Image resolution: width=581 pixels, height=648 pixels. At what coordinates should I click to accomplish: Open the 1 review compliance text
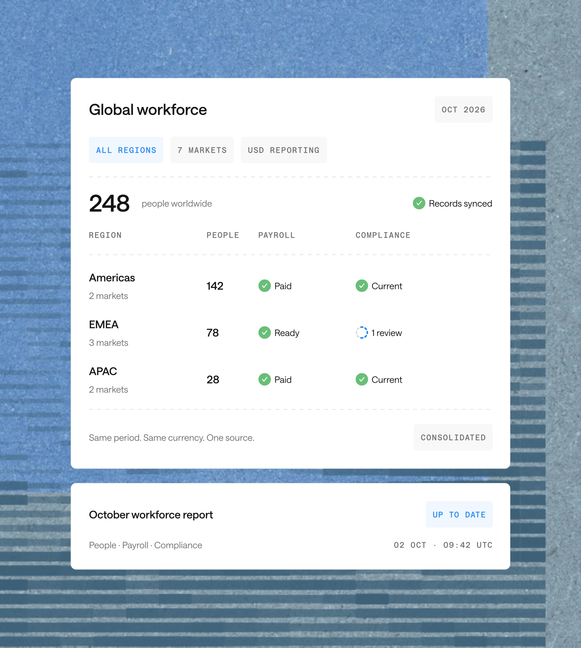coord(386,333)
